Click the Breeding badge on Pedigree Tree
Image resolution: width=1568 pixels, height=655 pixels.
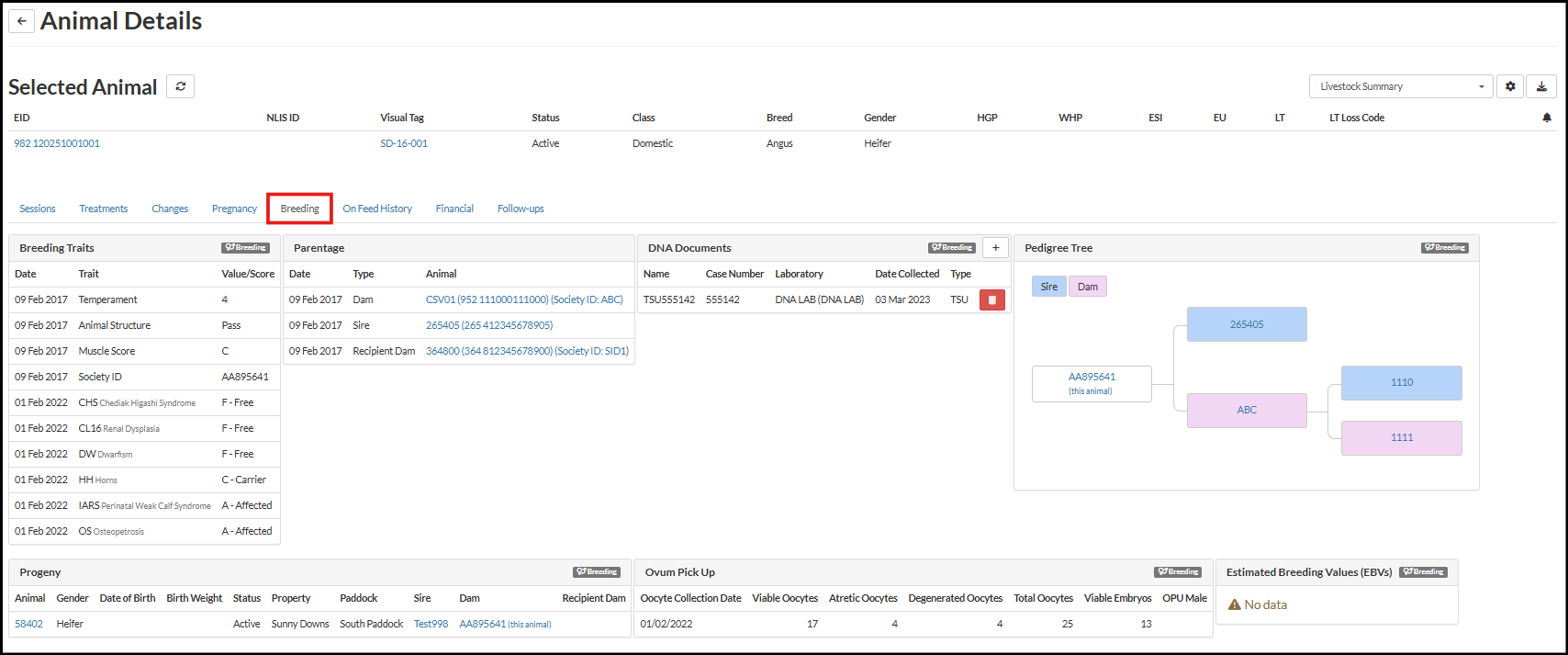tap(1445, 248)
